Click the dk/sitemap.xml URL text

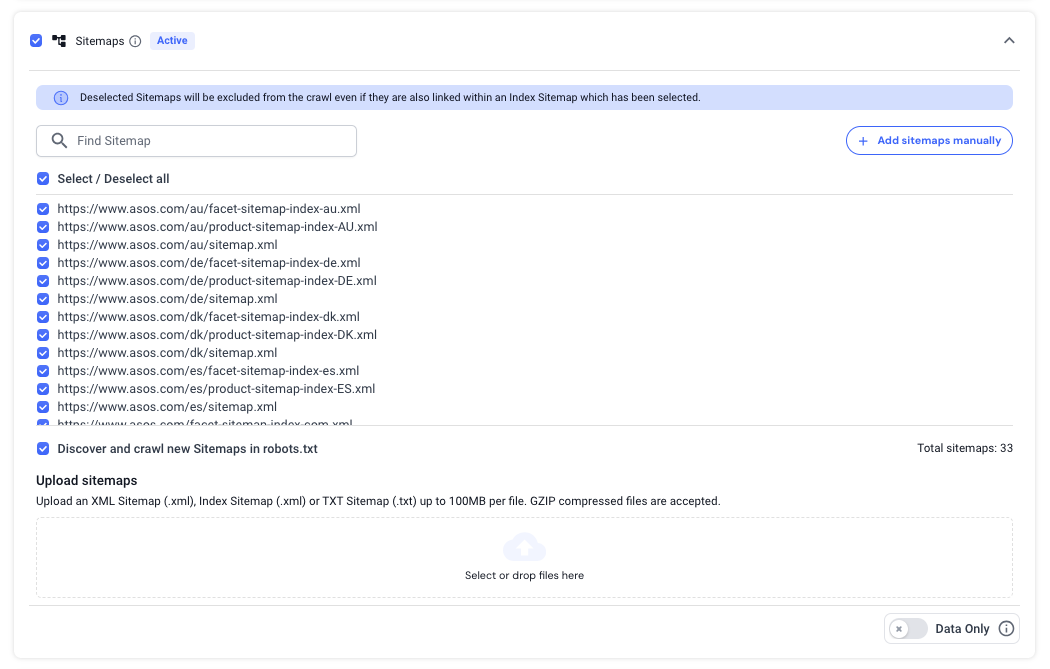pyautogui.click(x=167, y=353)
